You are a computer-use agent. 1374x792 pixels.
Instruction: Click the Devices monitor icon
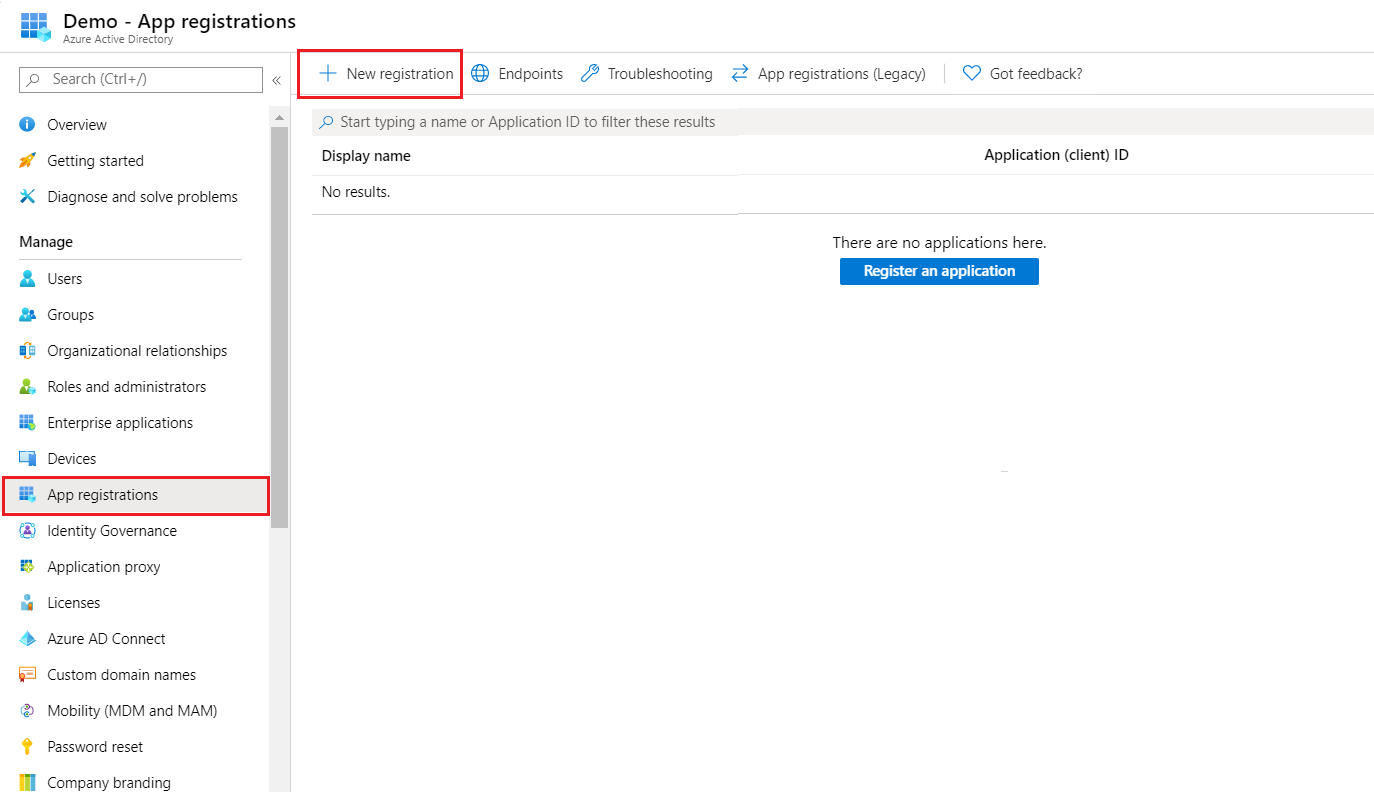27,459
